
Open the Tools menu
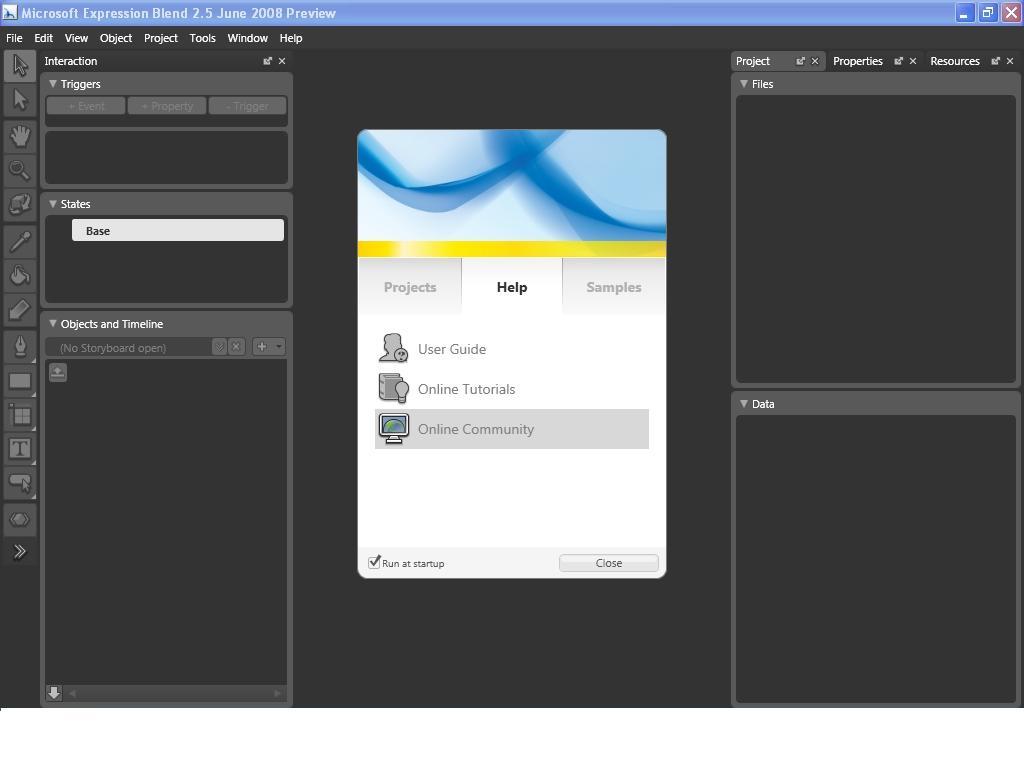pyautogui.click(x=202, y=38)
